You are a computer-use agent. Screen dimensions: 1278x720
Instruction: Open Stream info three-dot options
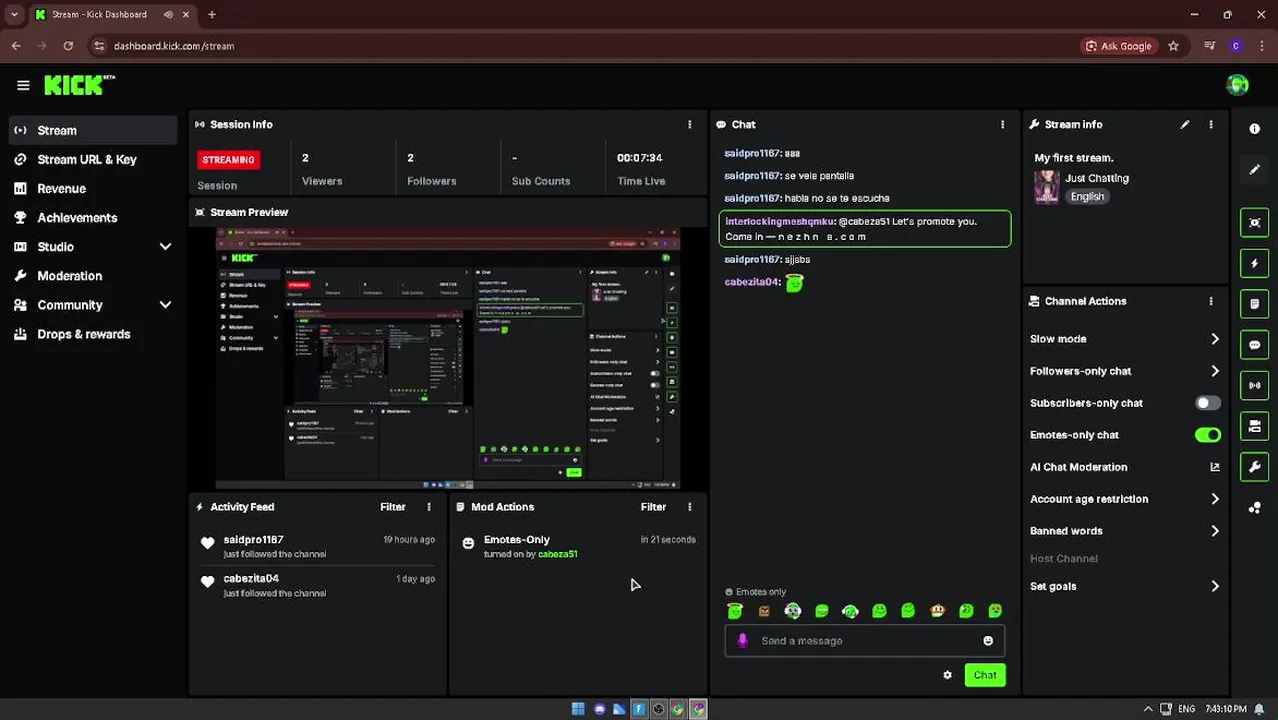click(1211, 124)
